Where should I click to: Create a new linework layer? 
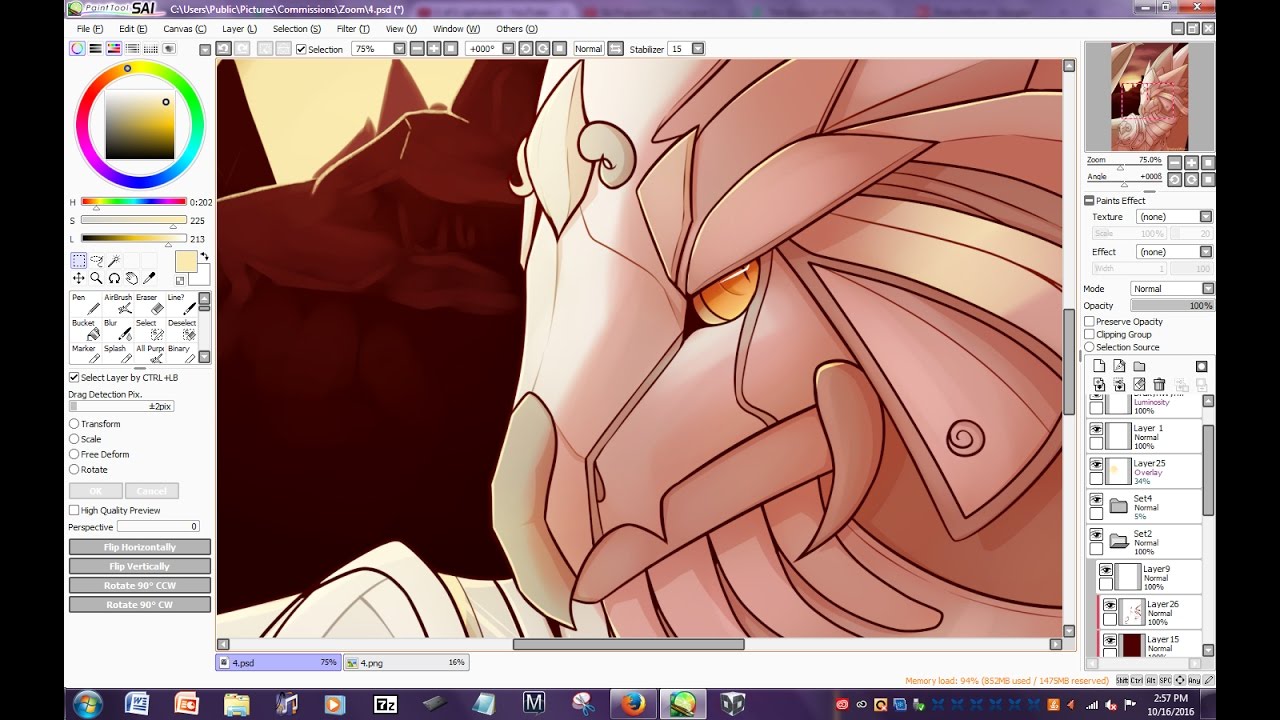(x=1119, y=366)
